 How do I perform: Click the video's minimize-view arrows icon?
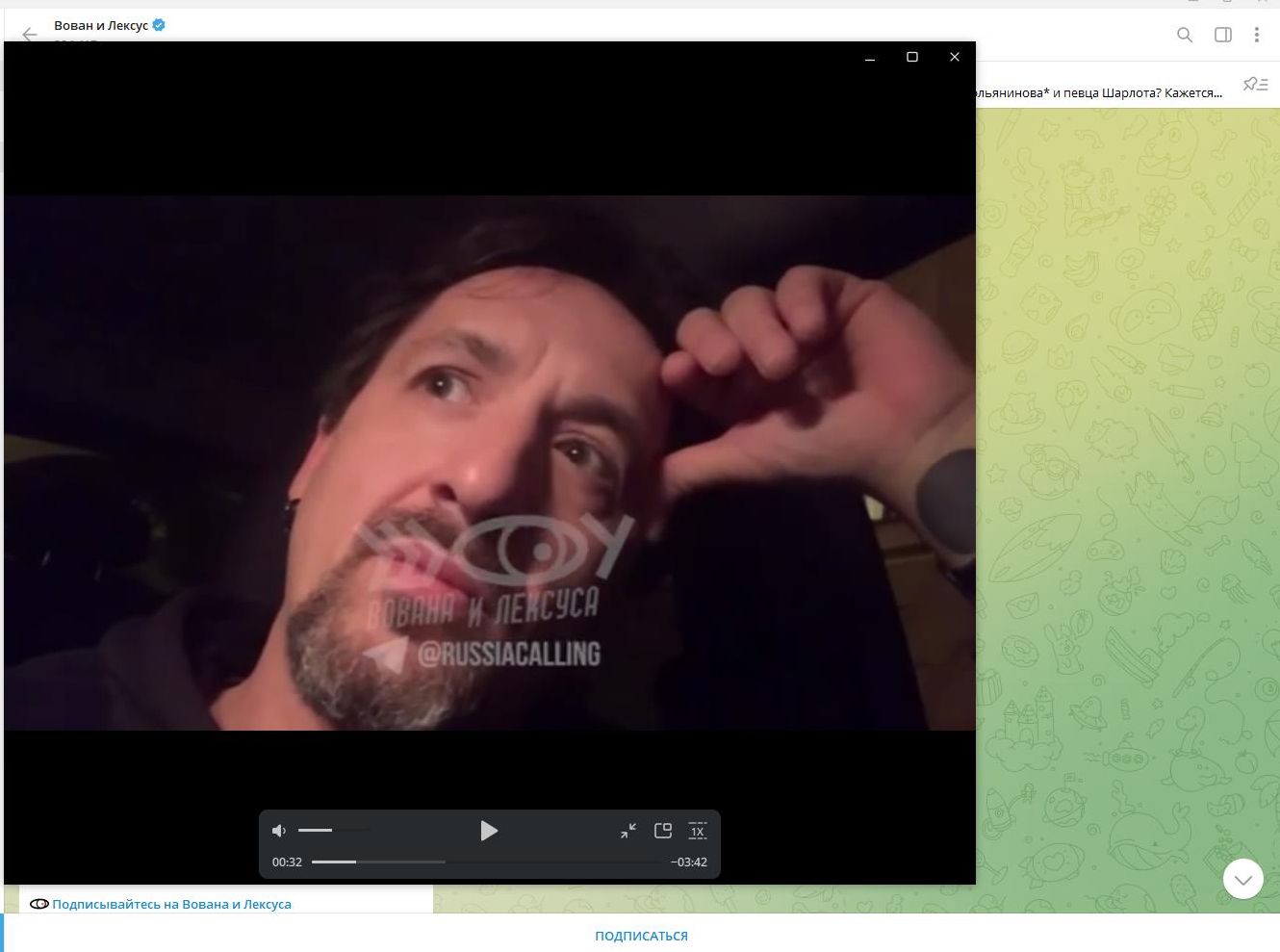pyautogui.click(x=628, y=831)
